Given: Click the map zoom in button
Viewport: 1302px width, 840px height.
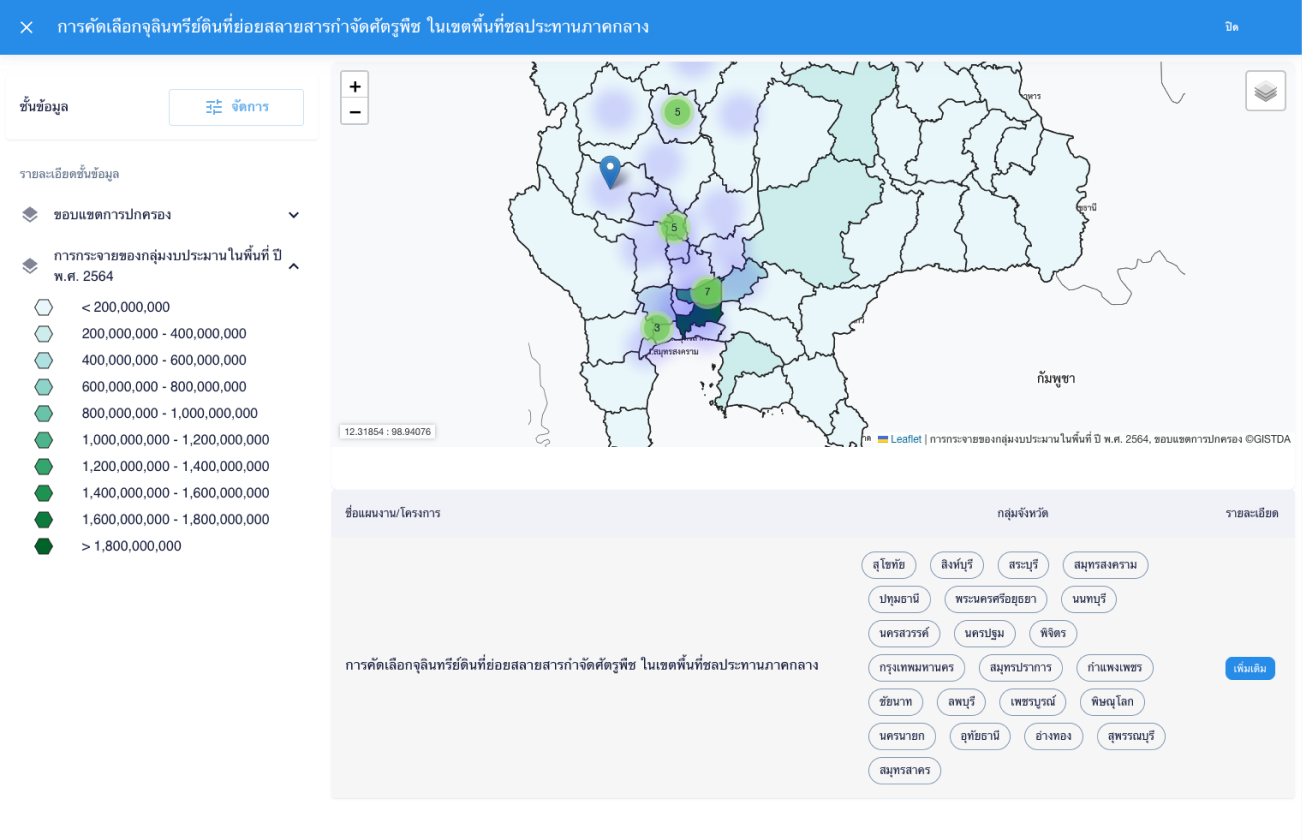Looking at the screenshot, I should (x=354, y=86).
